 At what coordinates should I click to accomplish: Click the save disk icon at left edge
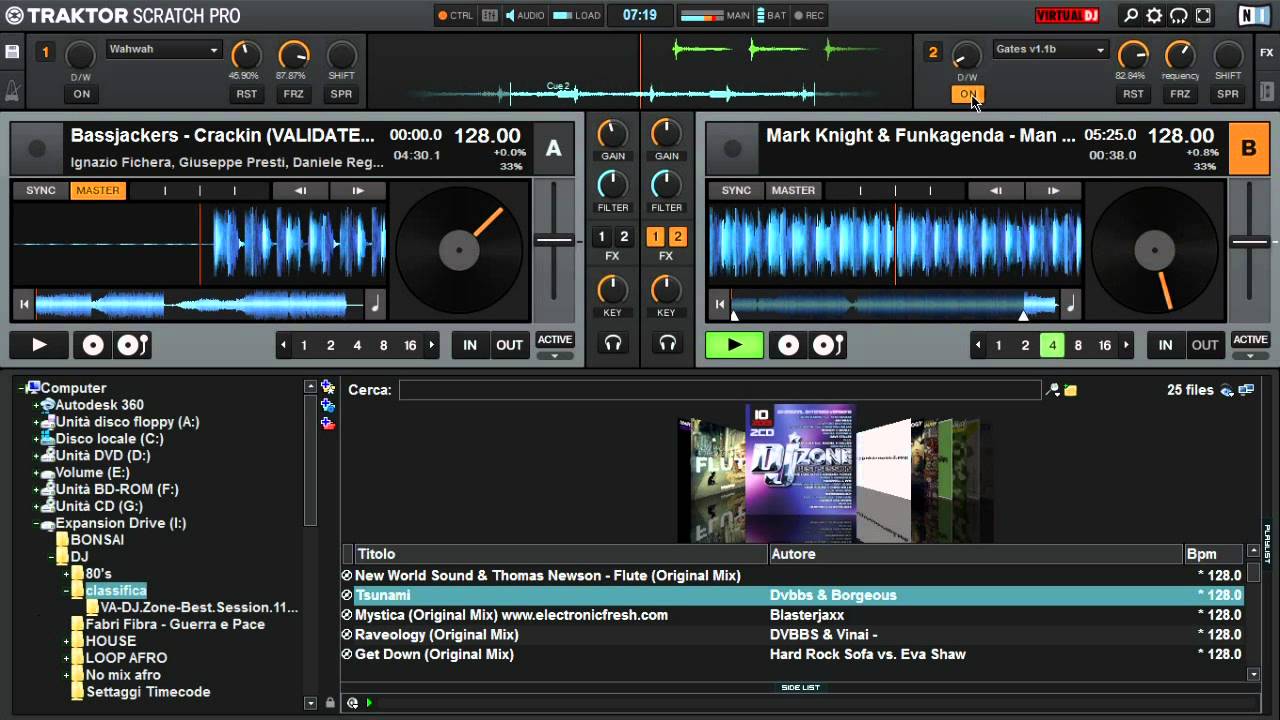(x=12, y=51)
